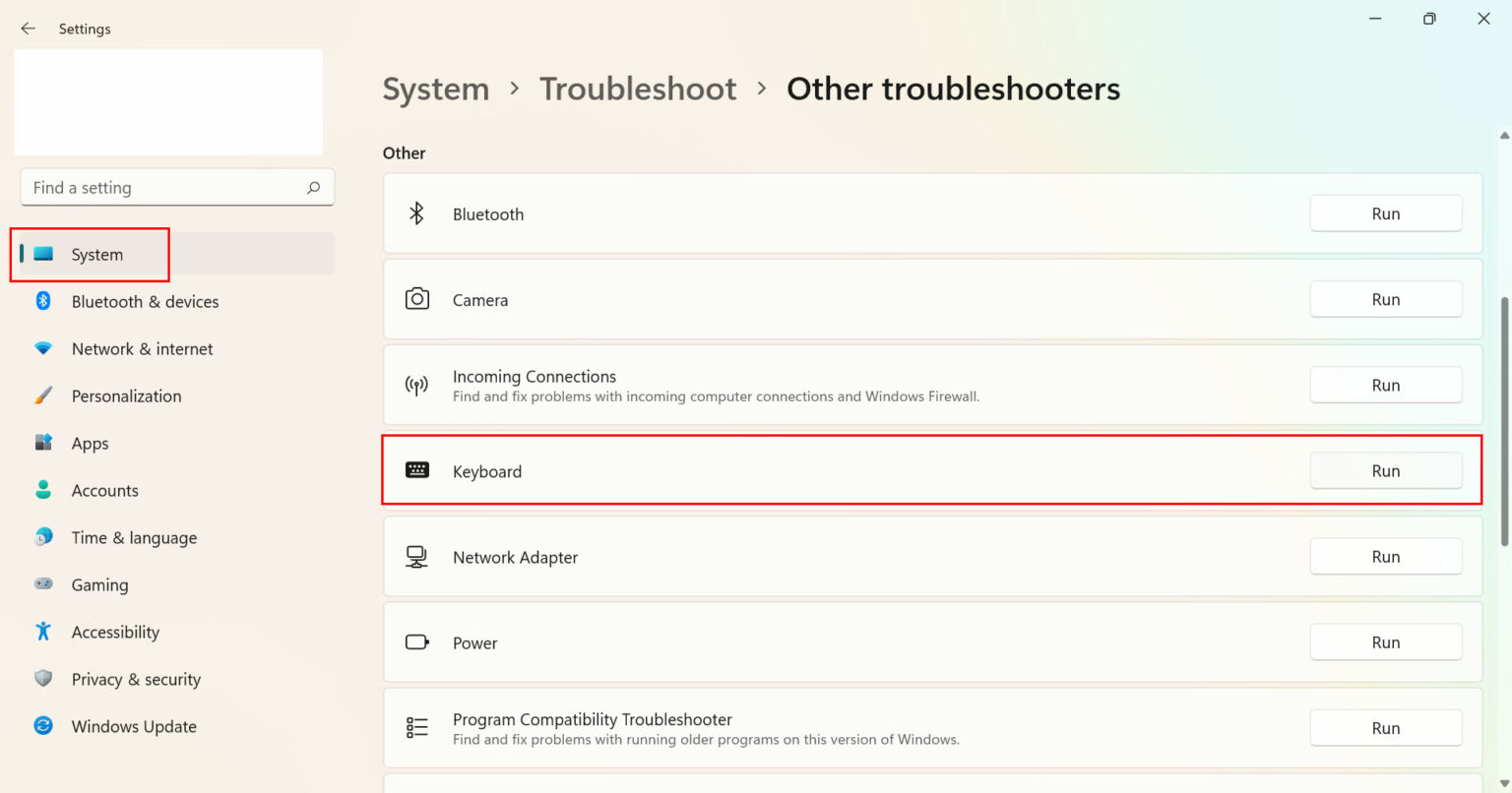The width and height of the screenshot is (1512, 793).
Task: Run the Program Compatibility Troubleshooter
Action: [x=1385, y=727]
